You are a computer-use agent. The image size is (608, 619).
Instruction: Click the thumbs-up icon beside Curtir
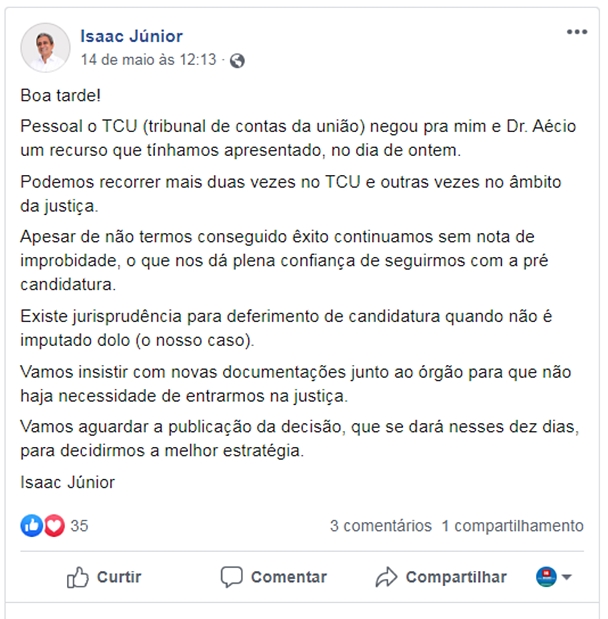tap(78, 577)
